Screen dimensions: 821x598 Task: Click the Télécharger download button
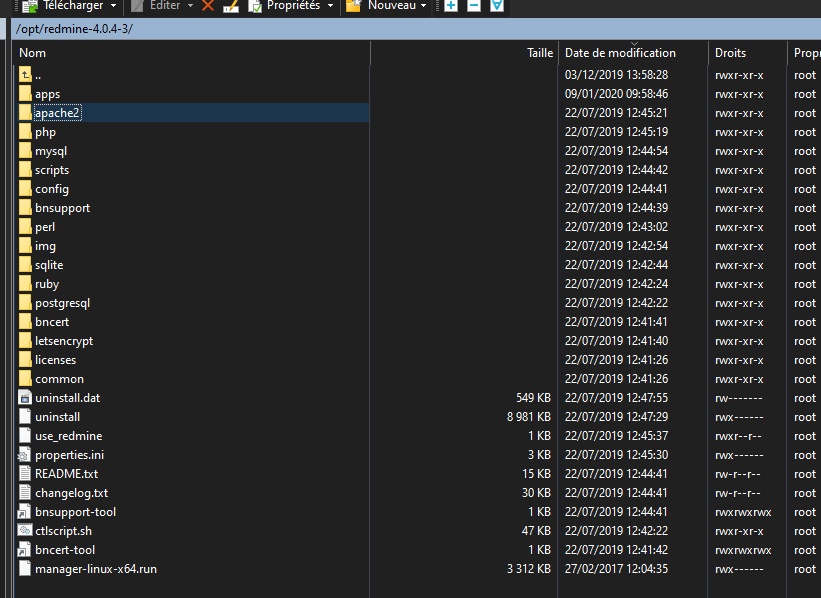pos(62,6)
